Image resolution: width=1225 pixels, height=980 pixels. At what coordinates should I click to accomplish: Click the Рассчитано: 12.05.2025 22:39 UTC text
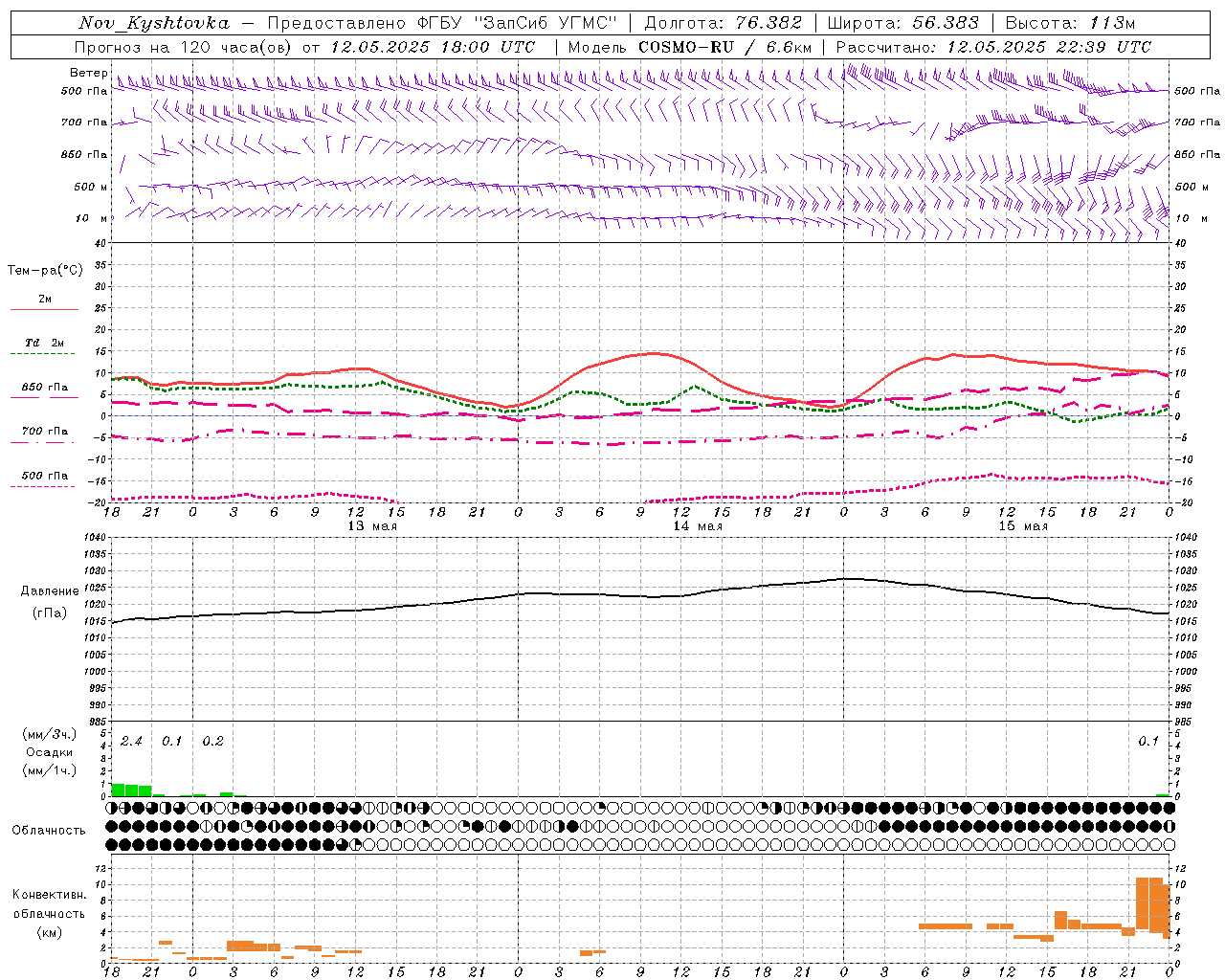[993, 47]
